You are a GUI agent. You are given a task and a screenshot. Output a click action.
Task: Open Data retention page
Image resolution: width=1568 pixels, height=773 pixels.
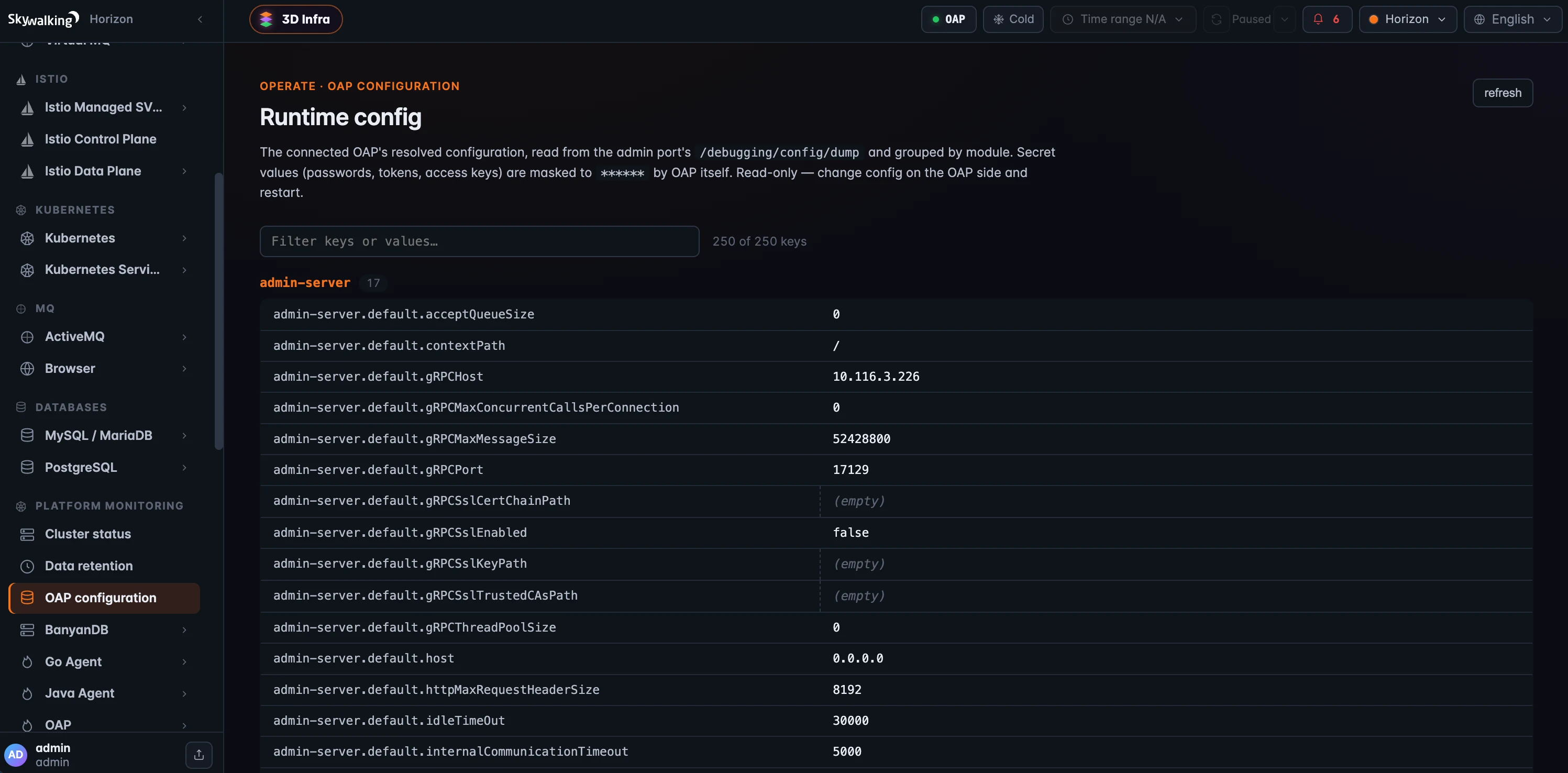tap(89, 566)
